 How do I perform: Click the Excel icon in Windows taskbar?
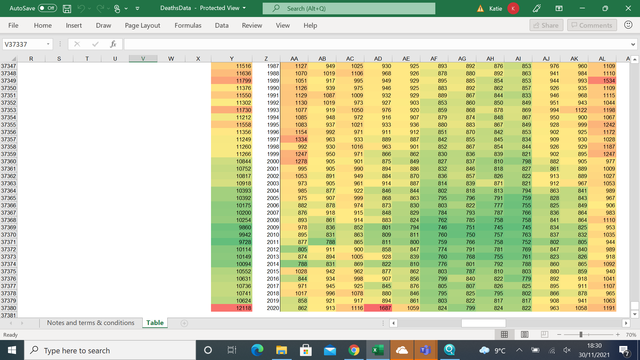(x=378, y=350)
